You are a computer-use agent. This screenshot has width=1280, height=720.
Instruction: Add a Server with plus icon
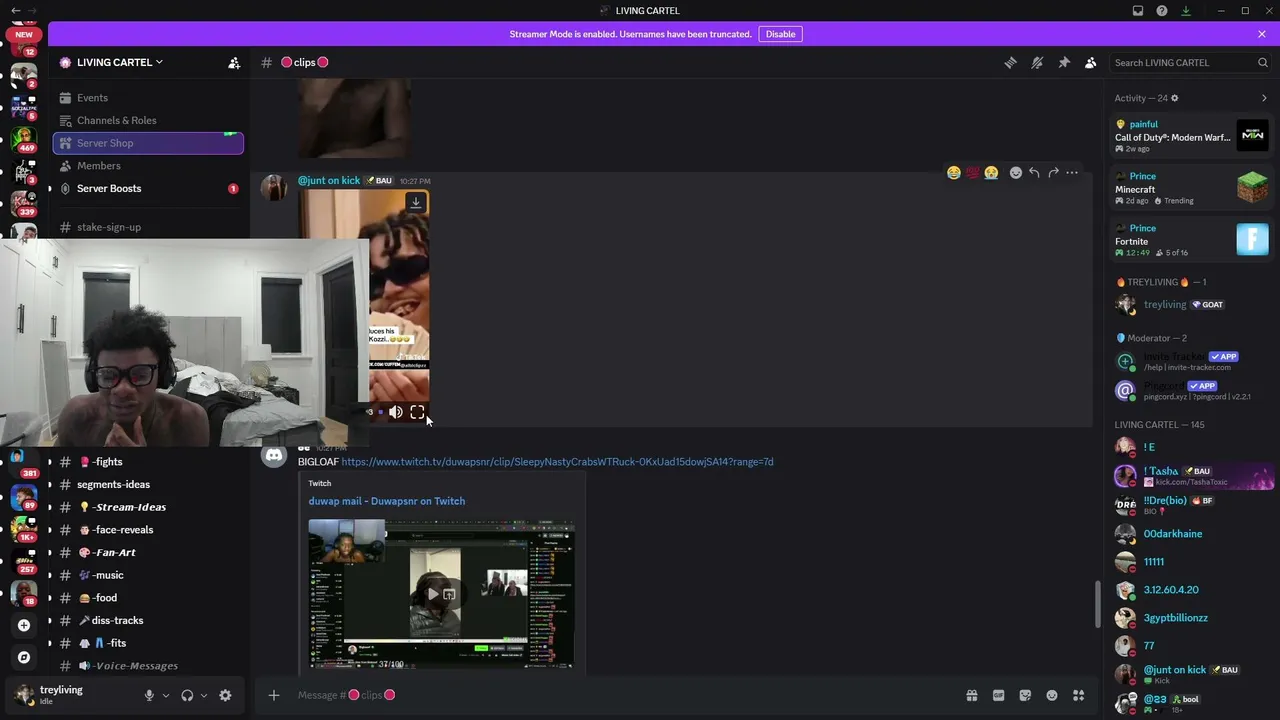[24, 625]
